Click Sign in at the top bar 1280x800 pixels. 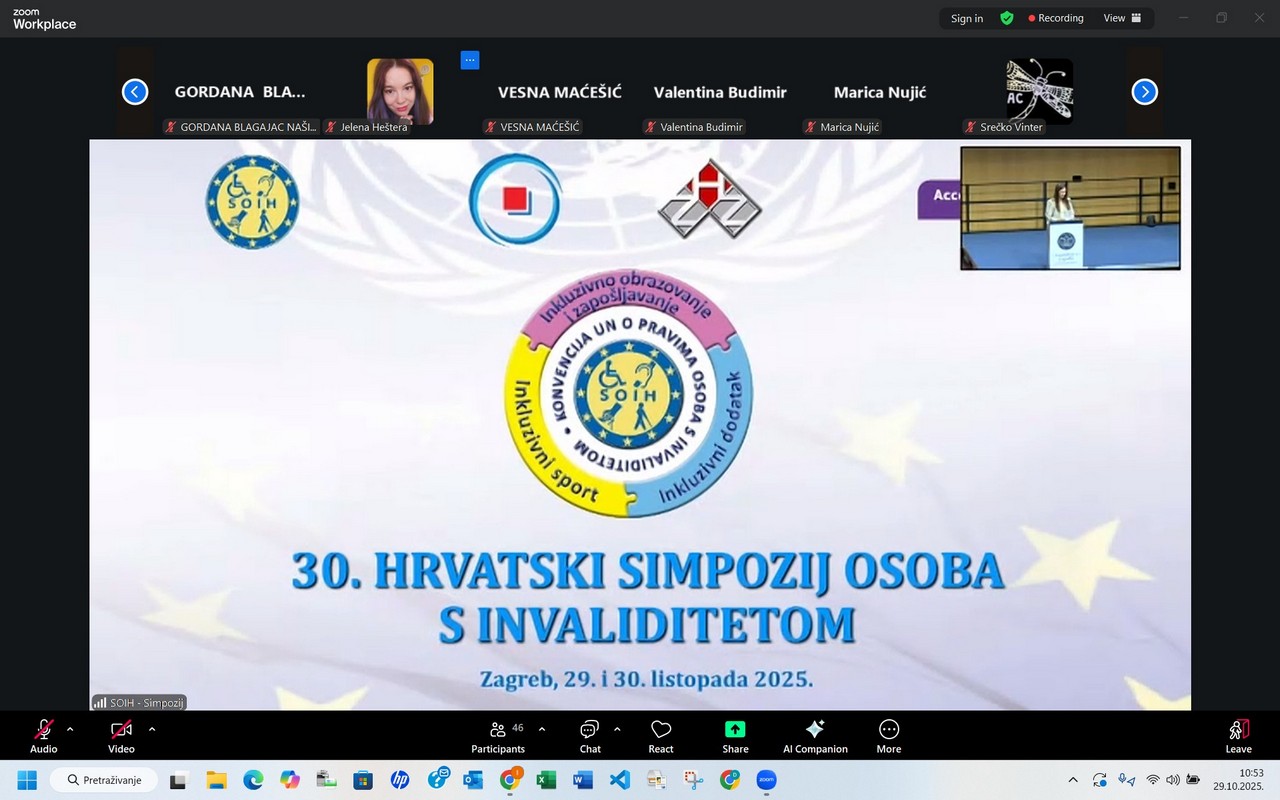tap(966, 17)
